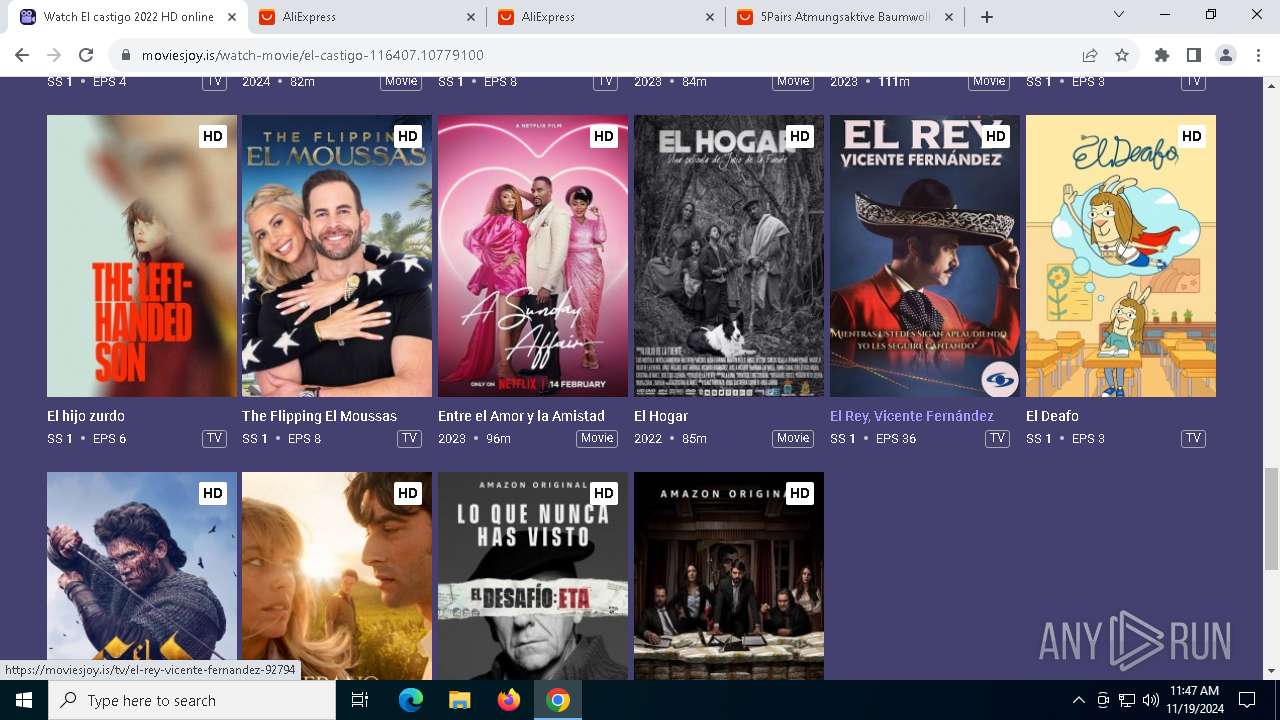Screen dimensions: 1280x720
Task: Close the first AliExpress tab
Action: 471,17
